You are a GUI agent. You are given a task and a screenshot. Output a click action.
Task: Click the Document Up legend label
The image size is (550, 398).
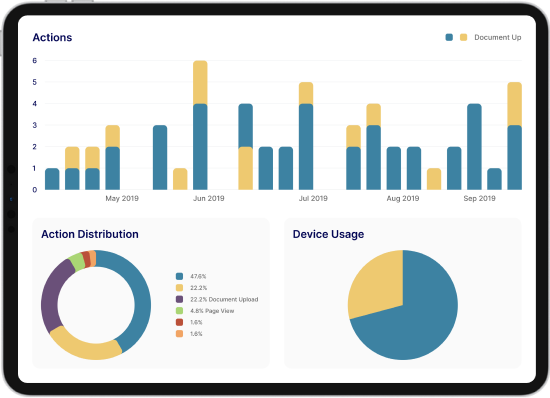click(497, 37)
